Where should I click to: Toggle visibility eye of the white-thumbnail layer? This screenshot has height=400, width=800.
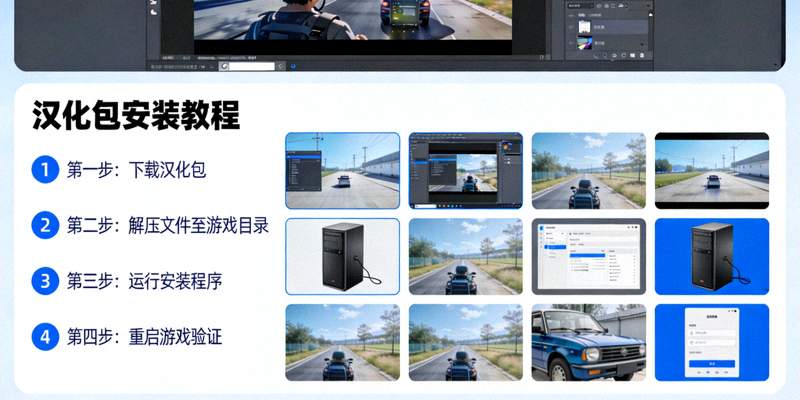[x=571, y=27]
